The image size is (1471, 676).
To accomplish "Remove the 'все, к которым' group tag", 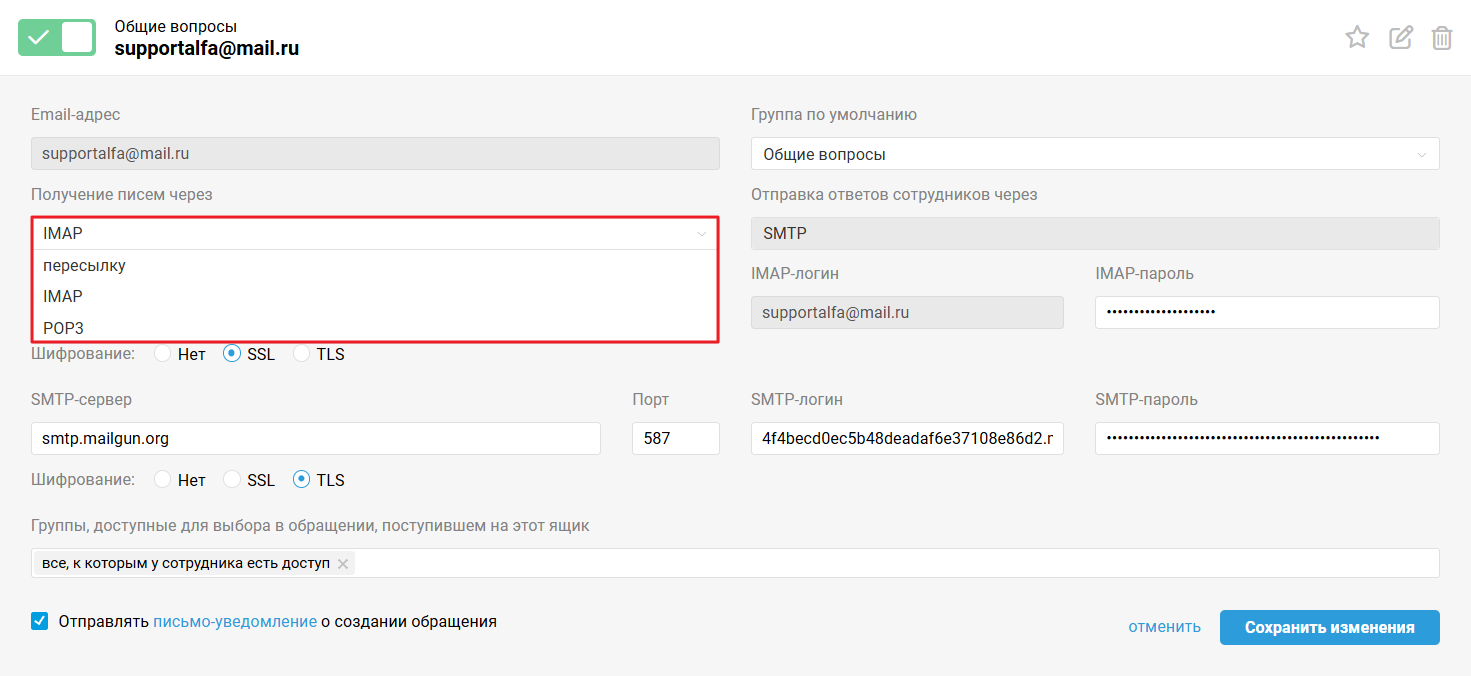I will pyautogui.click(x=343, y=564).
